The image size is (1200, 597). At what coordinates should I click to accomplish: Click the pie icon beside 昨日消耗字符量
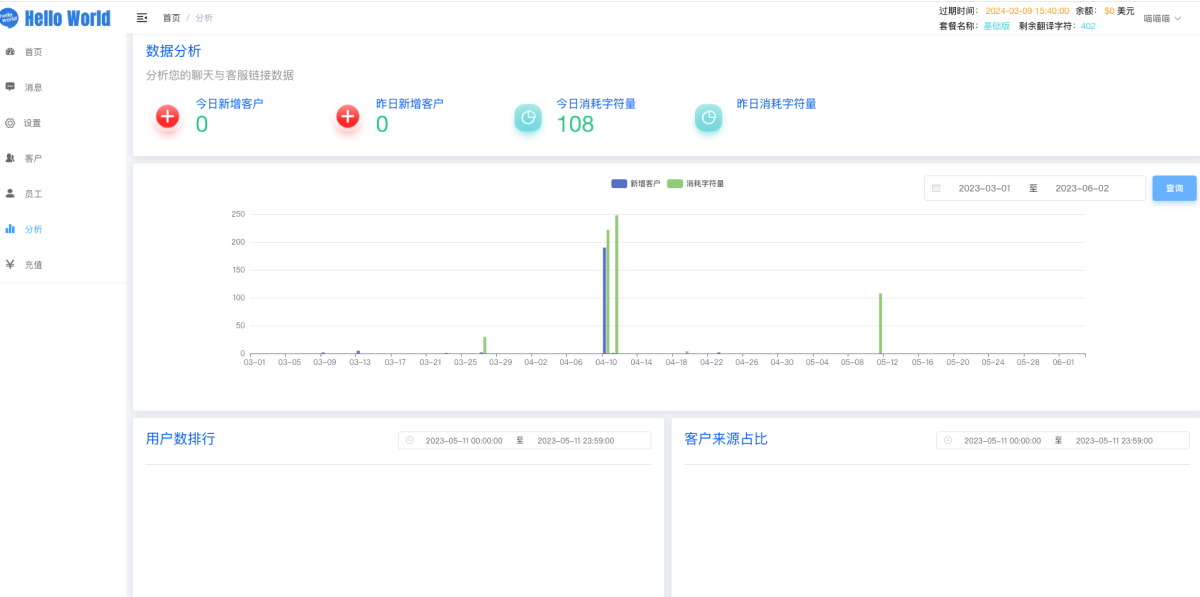pos(708,118)
